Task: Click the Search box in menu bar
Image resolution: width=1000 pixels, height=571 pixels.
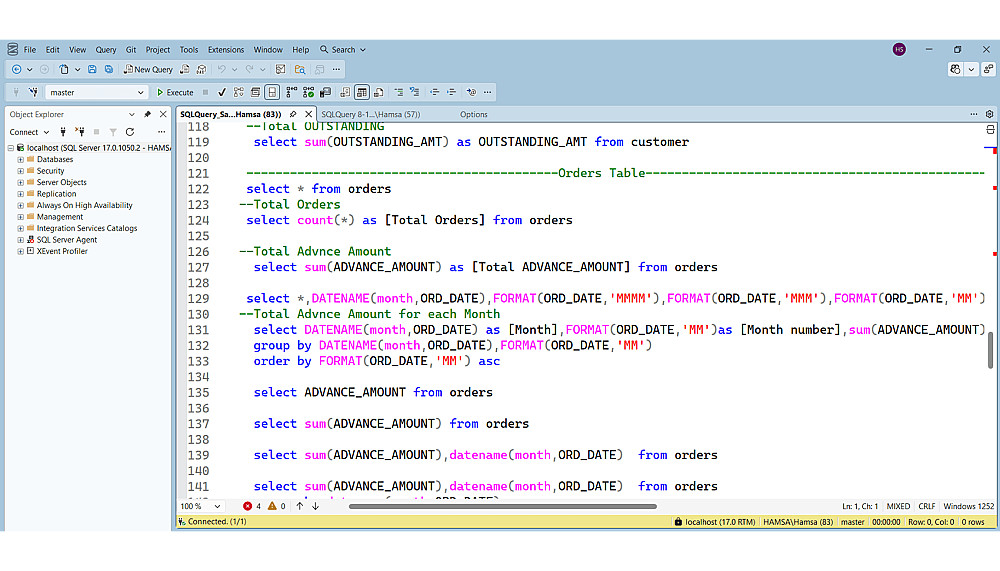Action: coord(343,49)
